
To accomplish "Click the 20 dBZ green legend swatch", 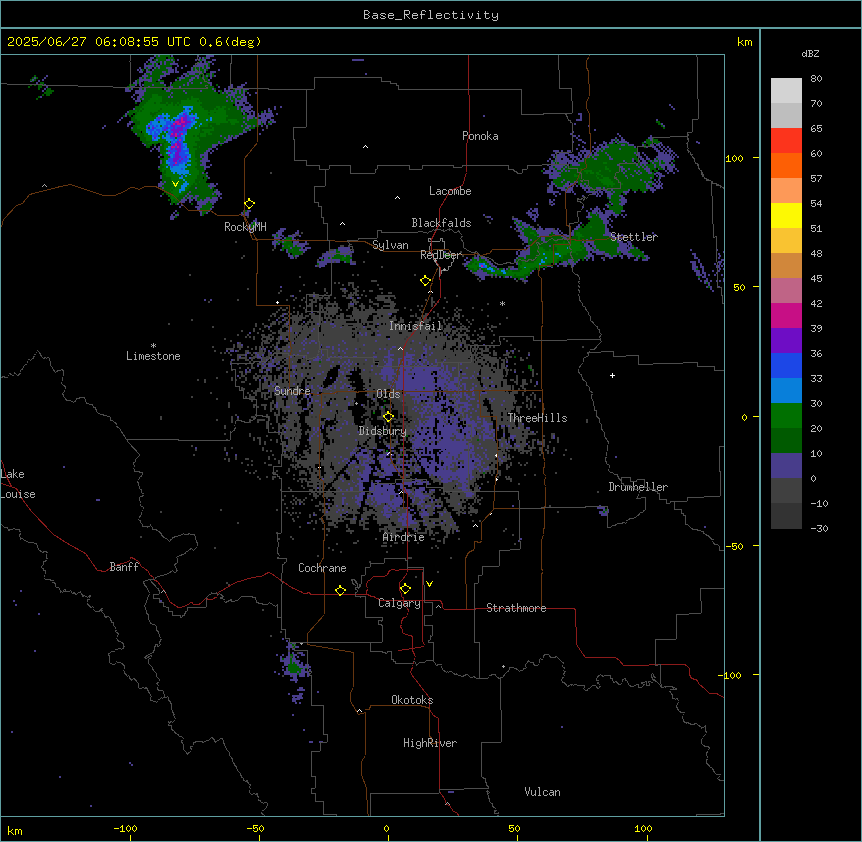I will click(x=786, y=416).
